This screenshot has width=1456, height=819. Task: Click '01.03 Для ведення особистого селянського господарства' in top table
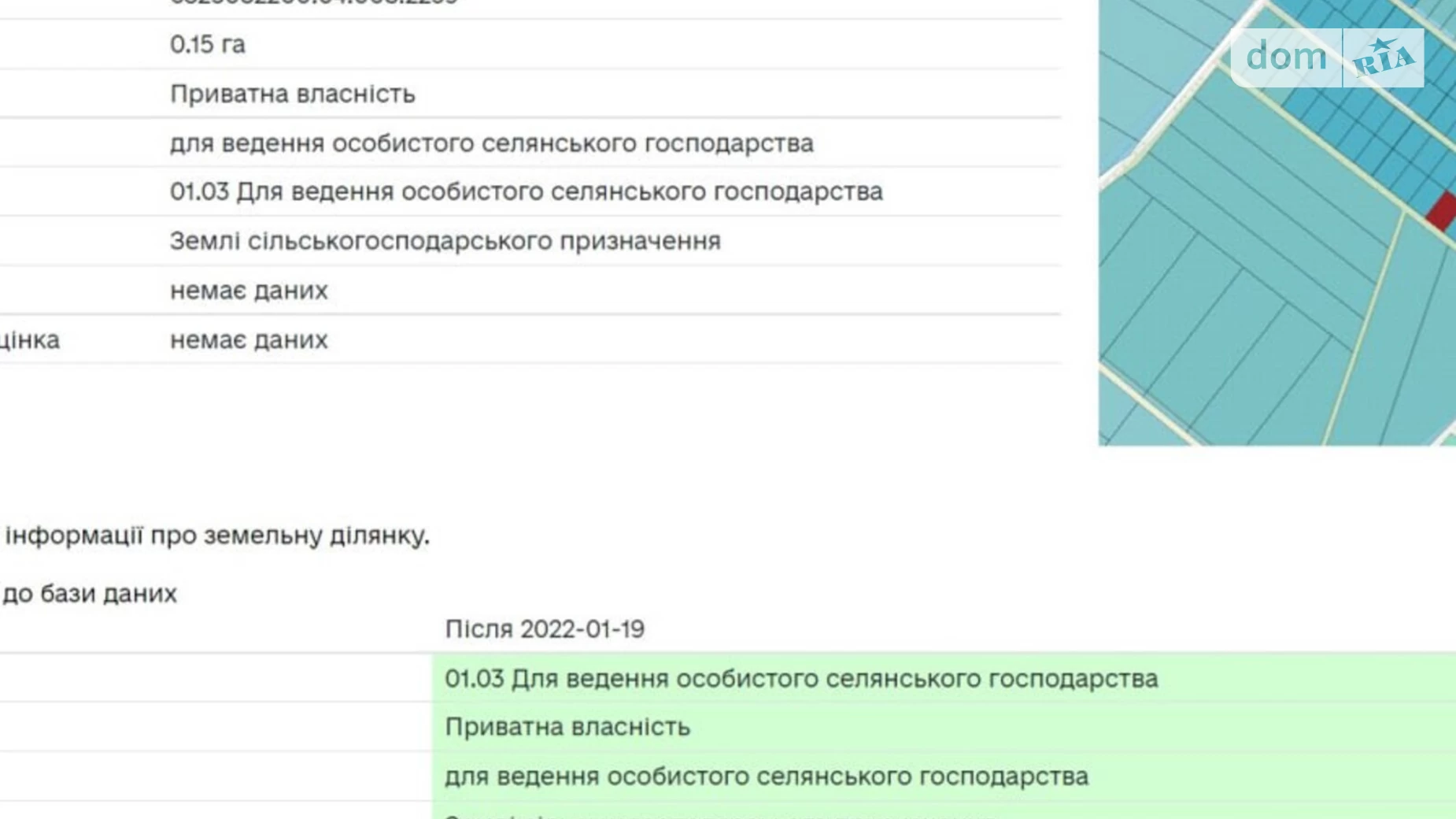(527, 191)
